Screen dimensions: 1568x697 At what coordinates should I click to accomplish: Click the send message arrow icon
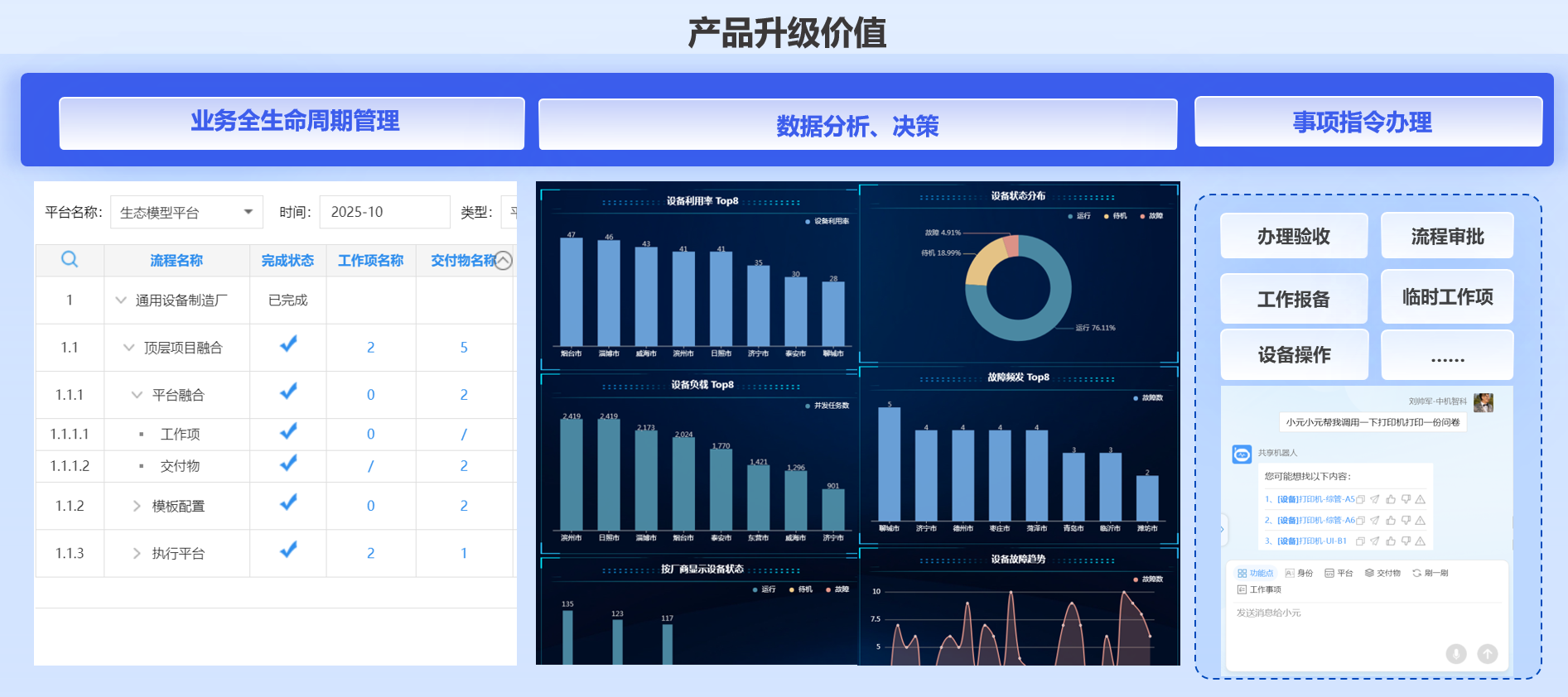[1488, 654]
